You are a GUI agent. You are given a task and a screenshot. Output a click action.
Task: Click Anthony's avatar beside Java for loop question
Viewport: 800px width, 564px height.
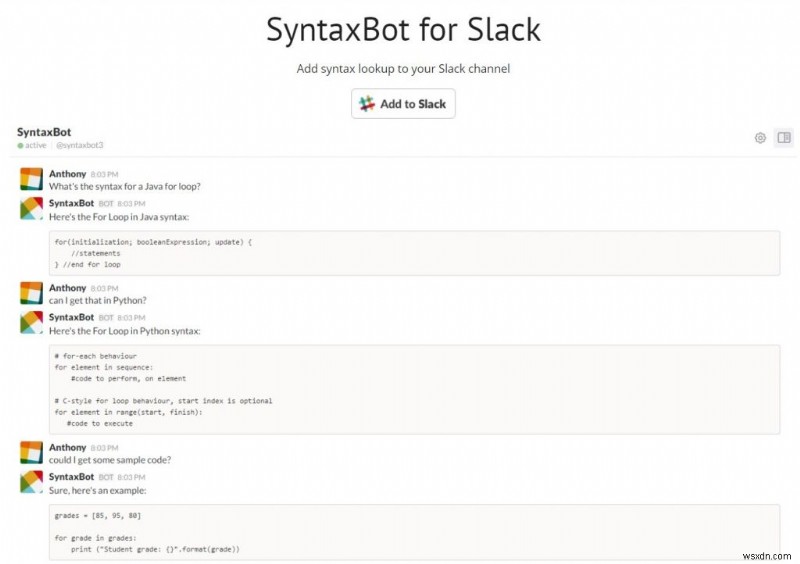[31, 179]
